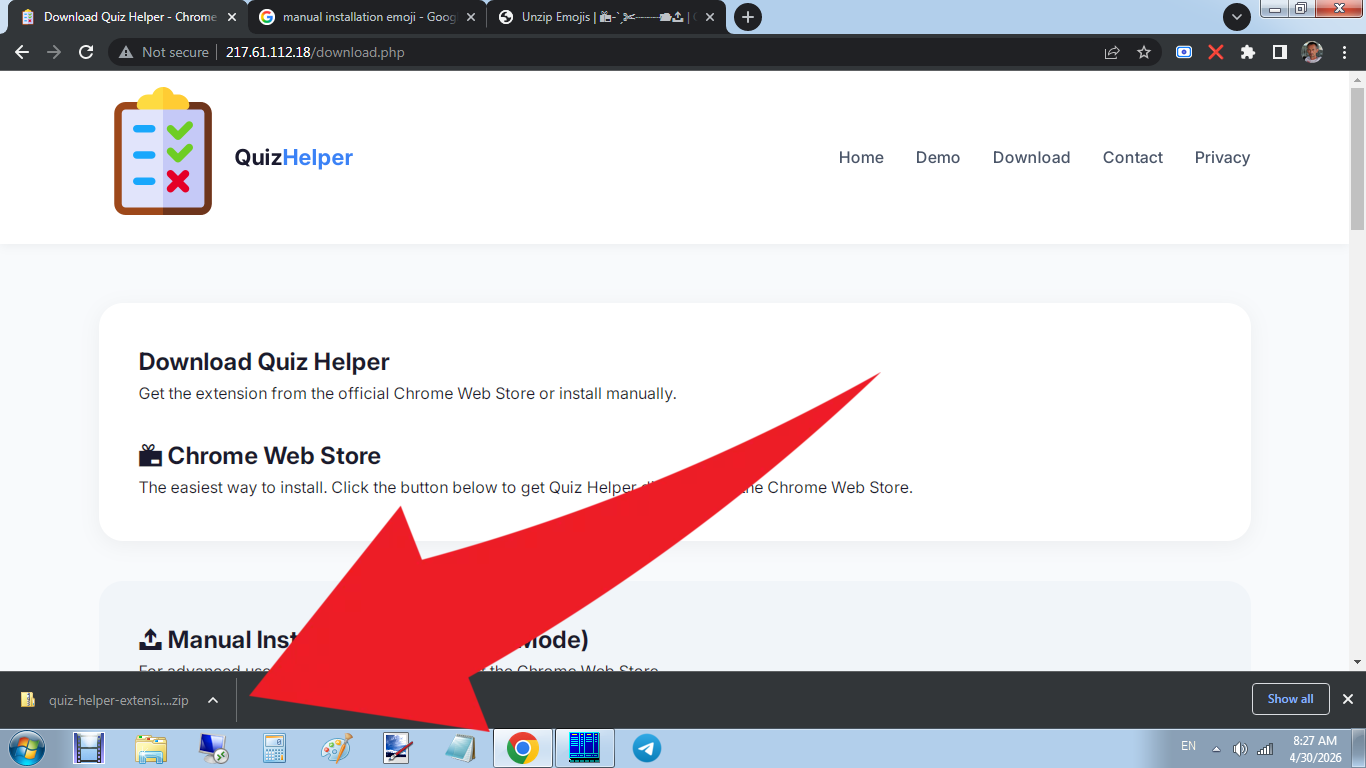Screen dimensions: 1366x768
Task: Click the EN language indicator
Action: tap(1188, 746)
